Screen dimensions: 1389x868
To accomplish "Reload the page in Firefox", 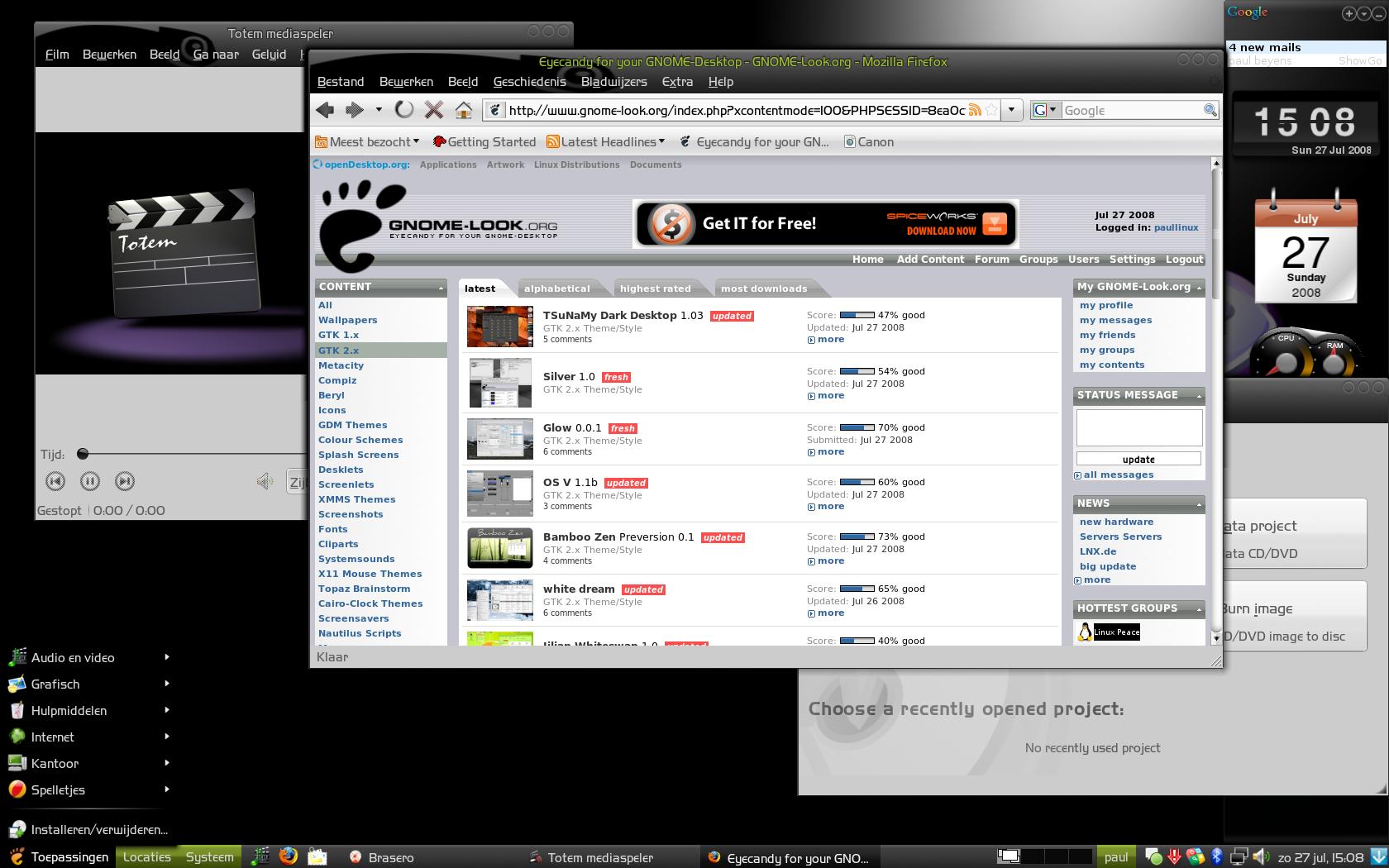I will point(404,110).
